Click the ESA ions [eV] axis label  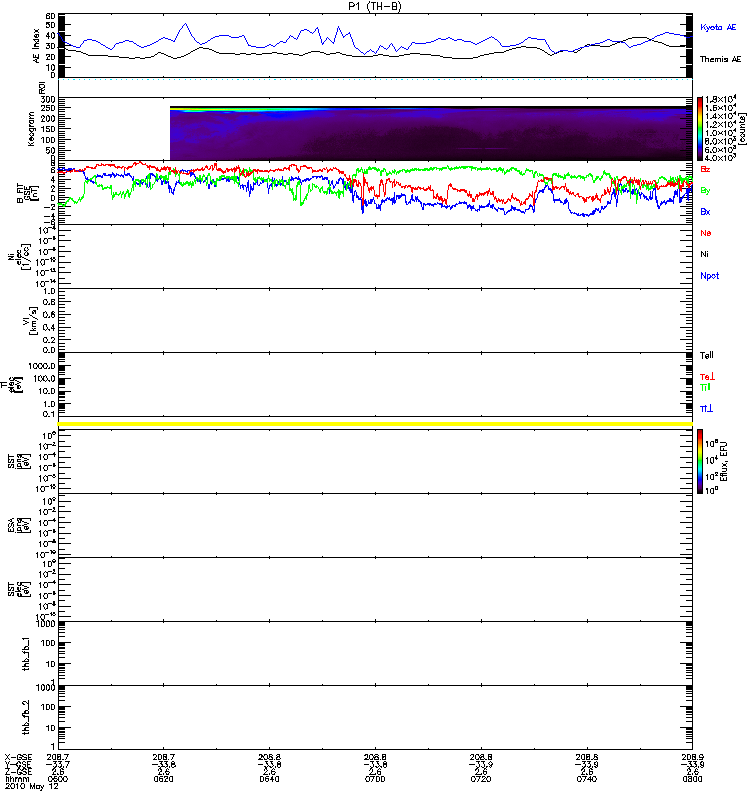19,526
